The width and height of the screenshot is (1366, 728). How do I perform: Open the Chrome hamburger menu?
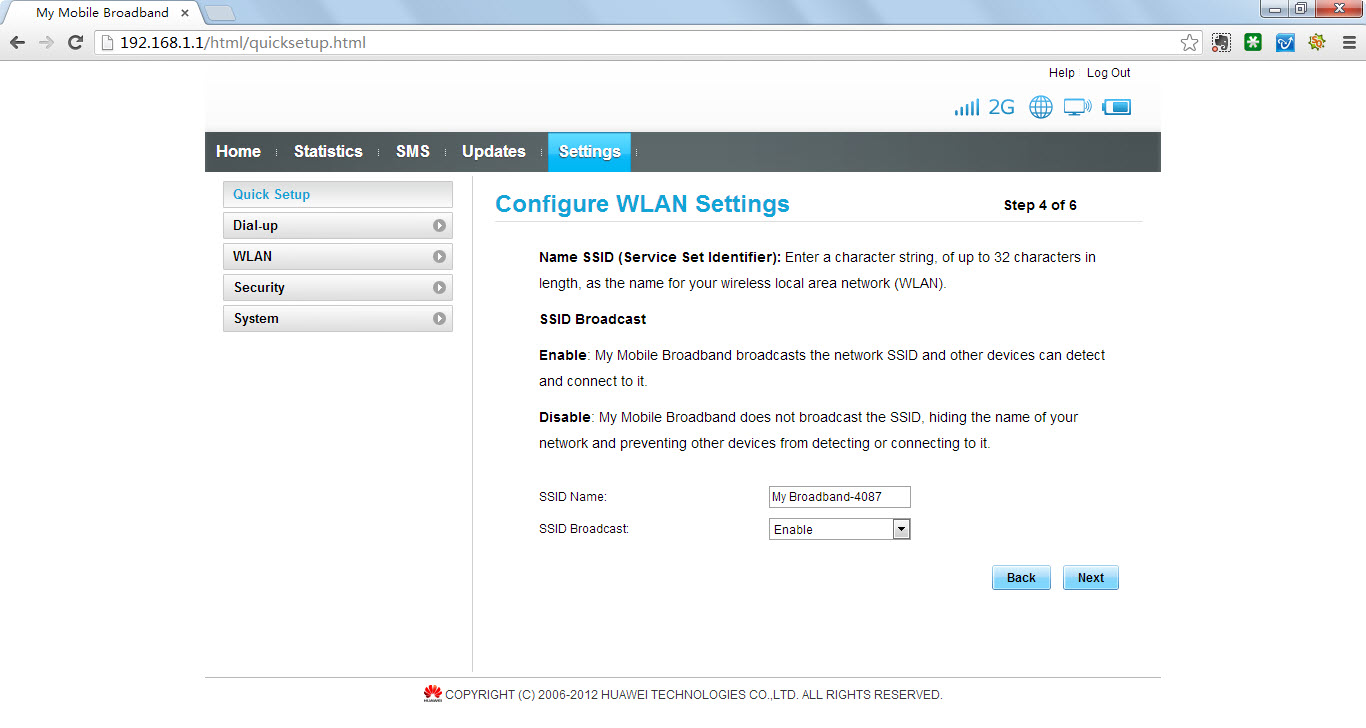coord(1348,43)
